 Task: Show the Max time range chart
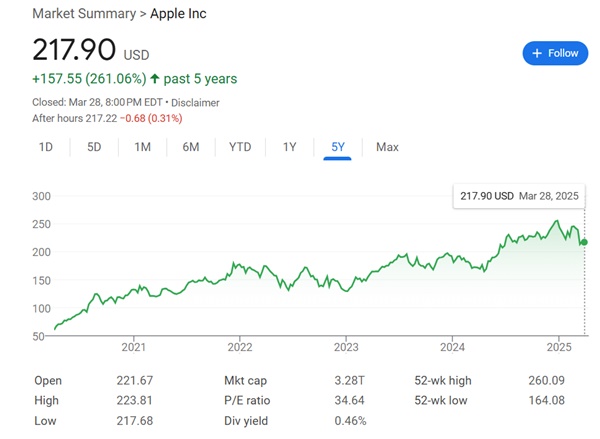[x=387, y=147]
